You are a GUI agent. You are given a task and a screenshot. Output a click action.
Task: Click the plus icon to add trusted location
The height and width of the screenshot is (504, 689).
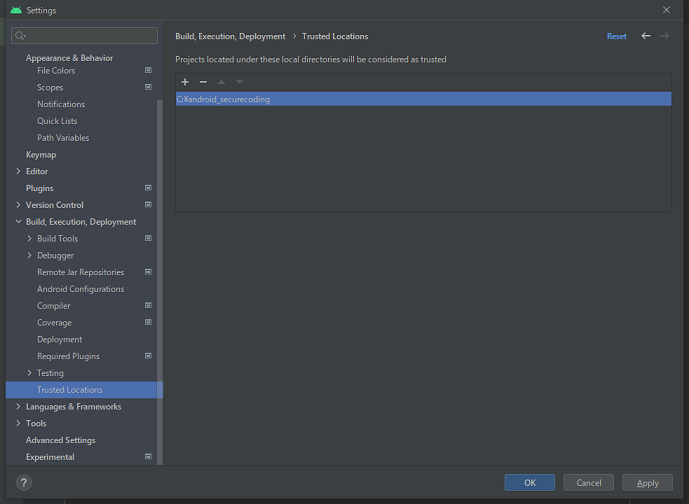[x=185, y=82]
